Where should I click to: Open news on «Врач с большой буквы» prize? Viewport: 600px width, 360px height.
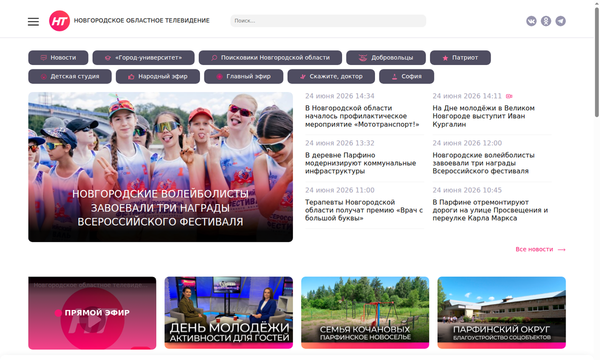click(364, 210)
